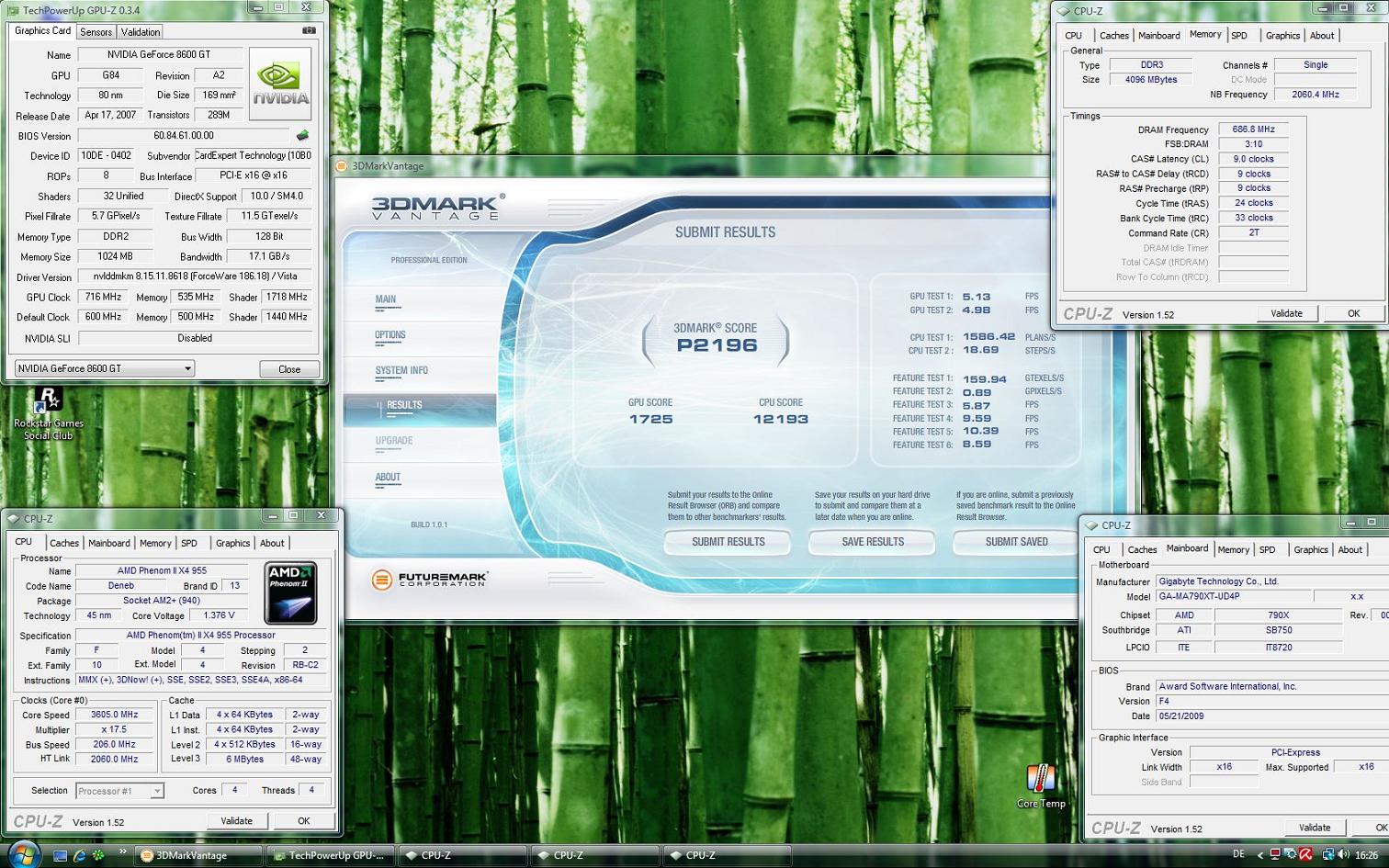This screenshot has height=868, width=1389.
Task: Open Caches tab in CPU-Z CPU window
Action: pyautogui.click(x=64, y=543)
